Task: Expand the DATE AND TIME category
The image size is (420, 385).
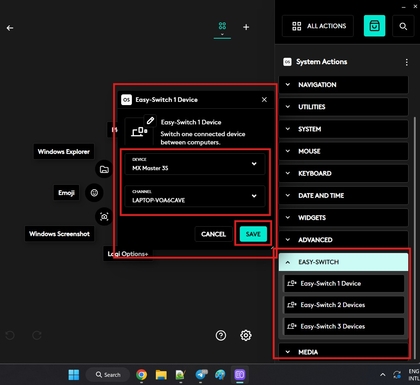Action: point(343,195)
